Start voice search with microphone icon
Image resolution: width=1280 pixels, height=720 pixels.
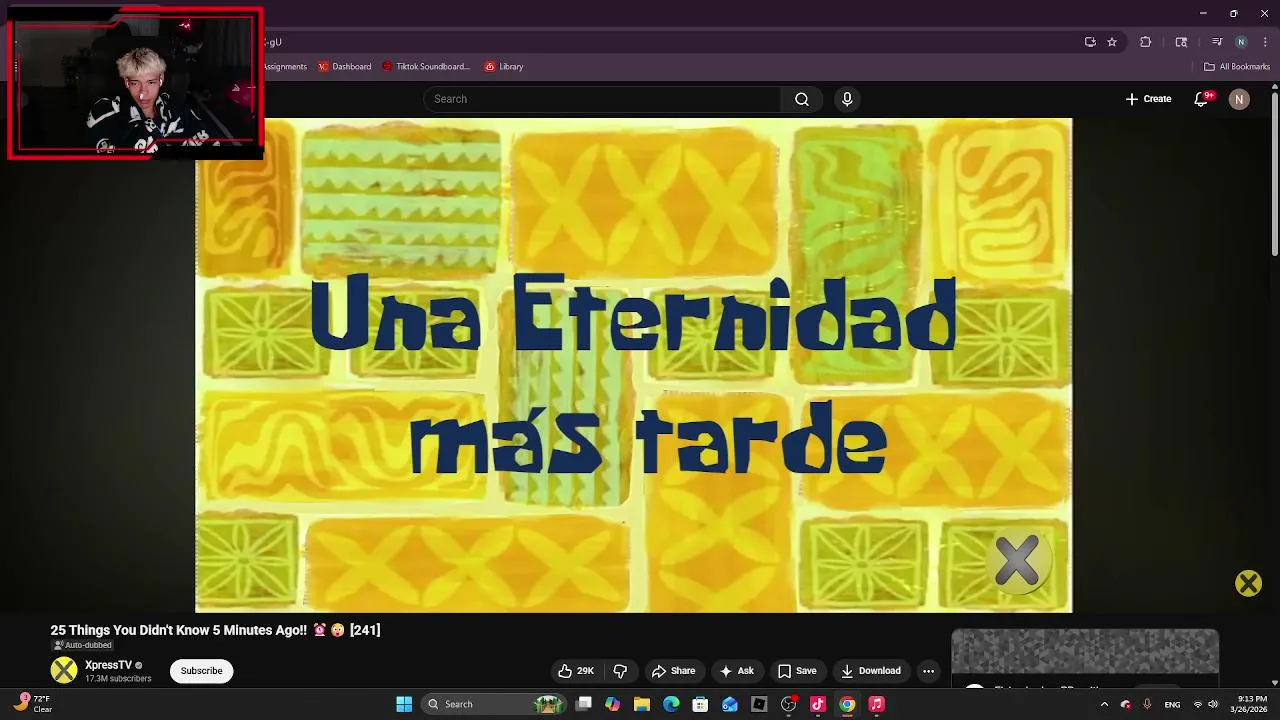pyautogui.click(x=847, y=99)
